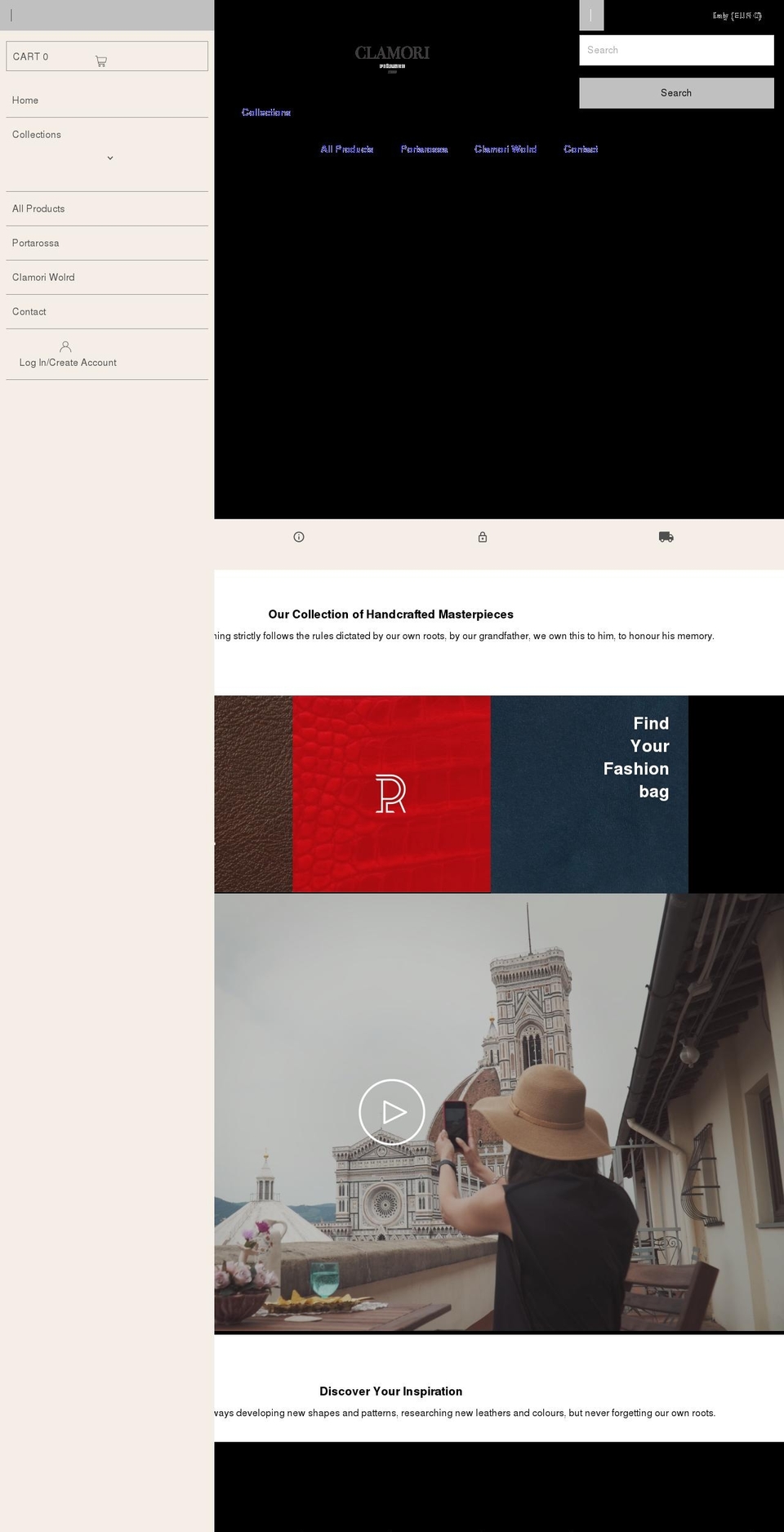Screen dimensions: 784x1532
Task: Open the shopping cart icon
Action: point(100,61)
